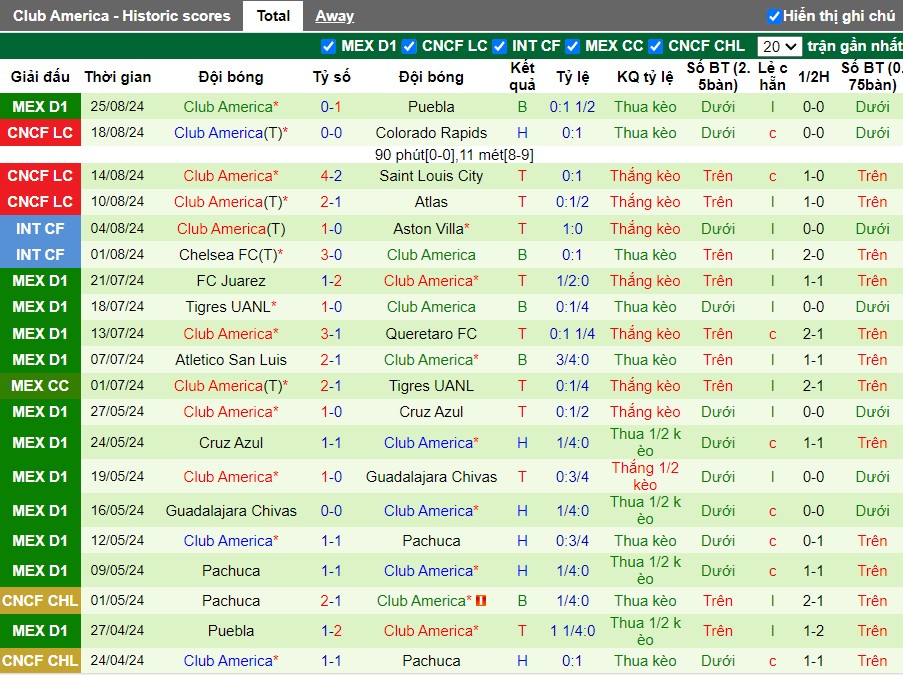Open Puebla team in the 25/08/24 row
Image resolution: width=903 pixels, height=676 pixels.
pos(431,107)
